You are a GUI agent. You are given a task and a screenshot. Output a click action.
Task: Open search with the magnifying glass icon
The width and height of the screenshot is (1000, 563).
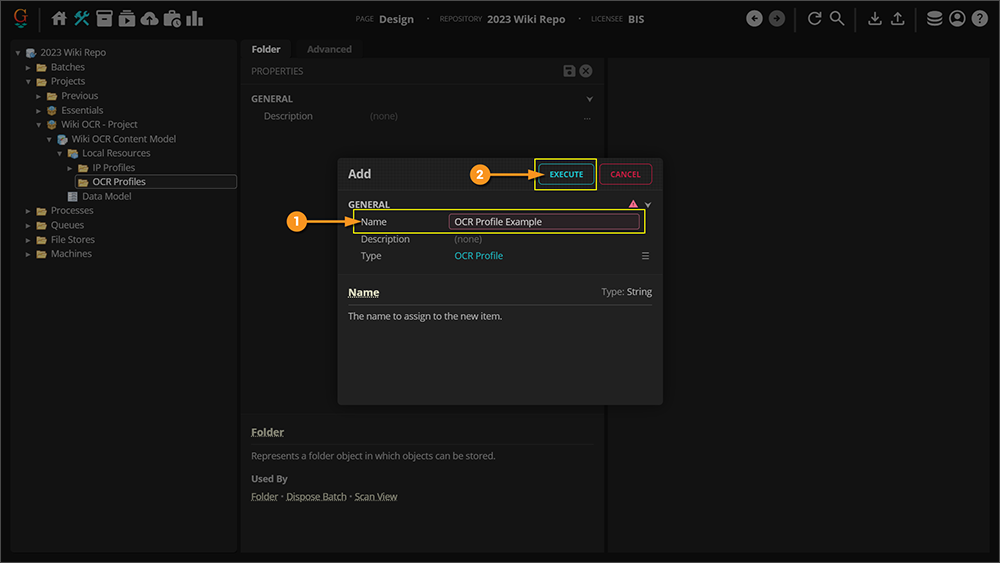[837, 18]
